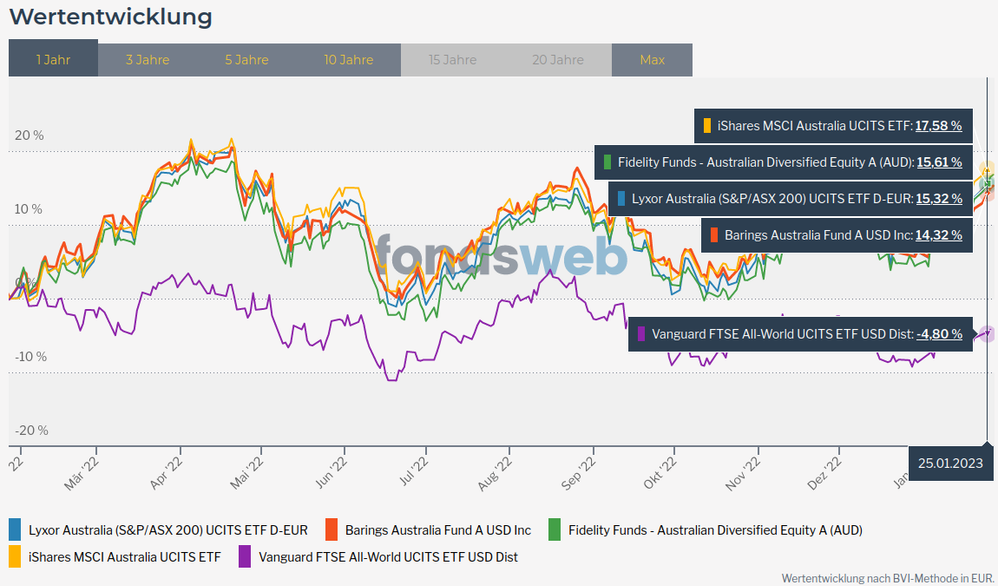Switch to the 3 Jahre tab
This screenshot has height=586, width=998.
tap(147, 59)
